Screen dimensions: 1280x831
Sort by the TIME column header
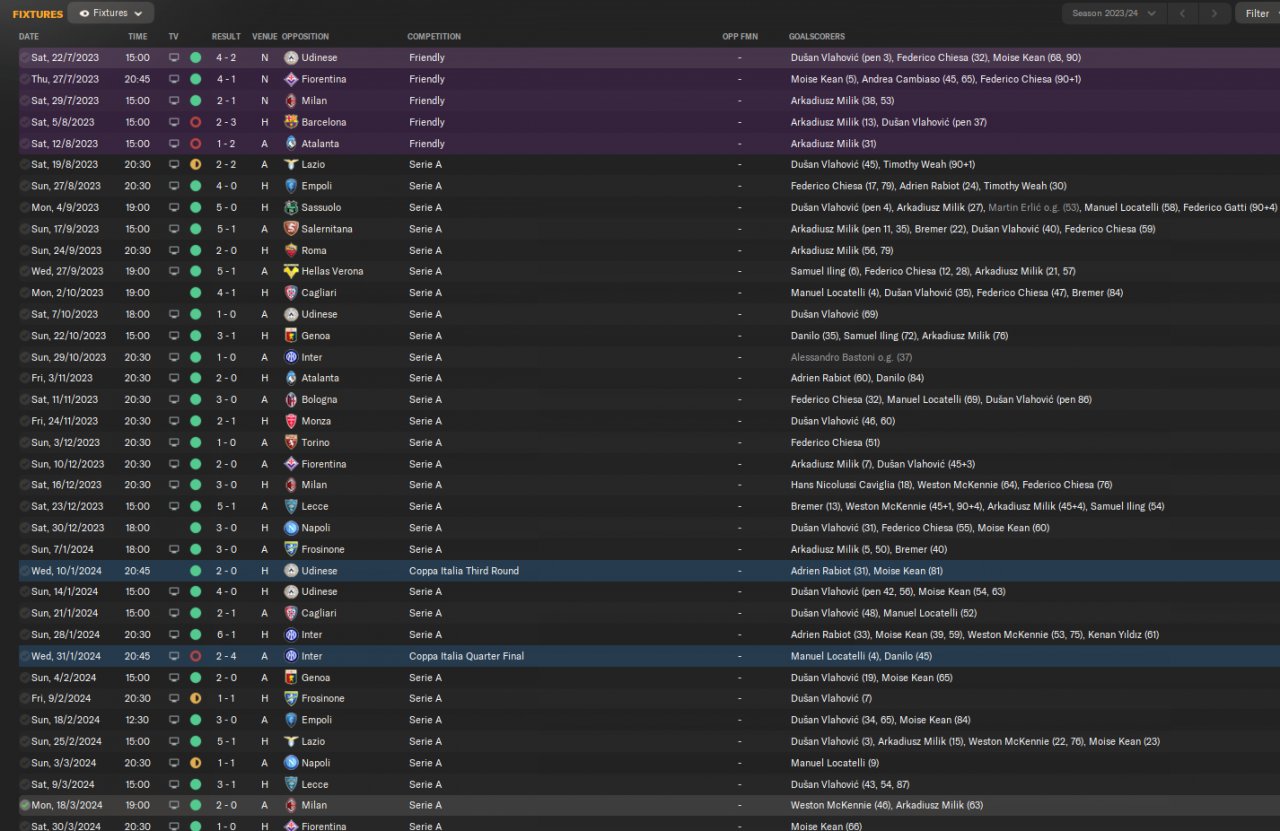pyautogui.click(x=138, y=37)
